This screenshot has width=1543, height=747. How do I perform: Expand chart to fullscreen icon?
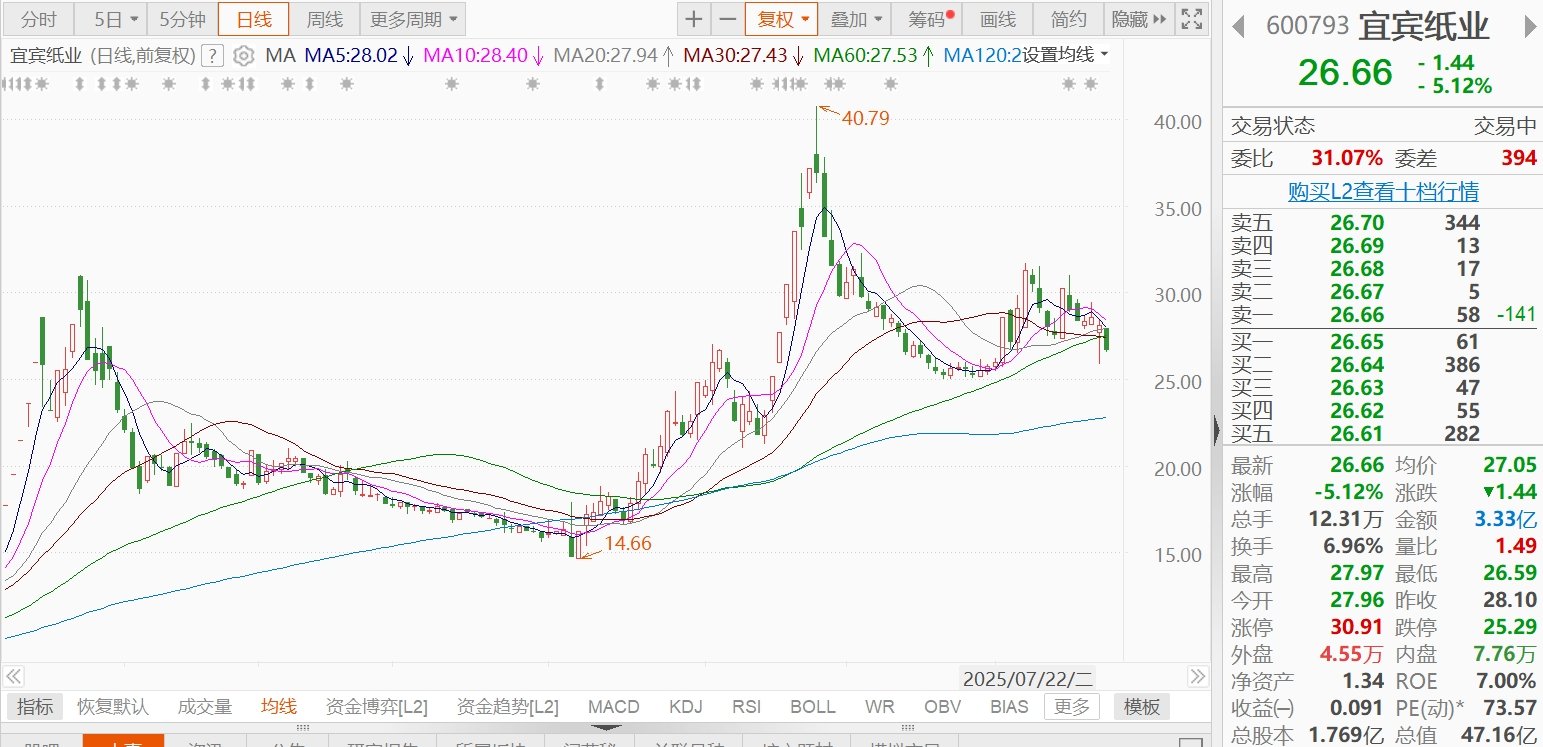pos(1191,19)
